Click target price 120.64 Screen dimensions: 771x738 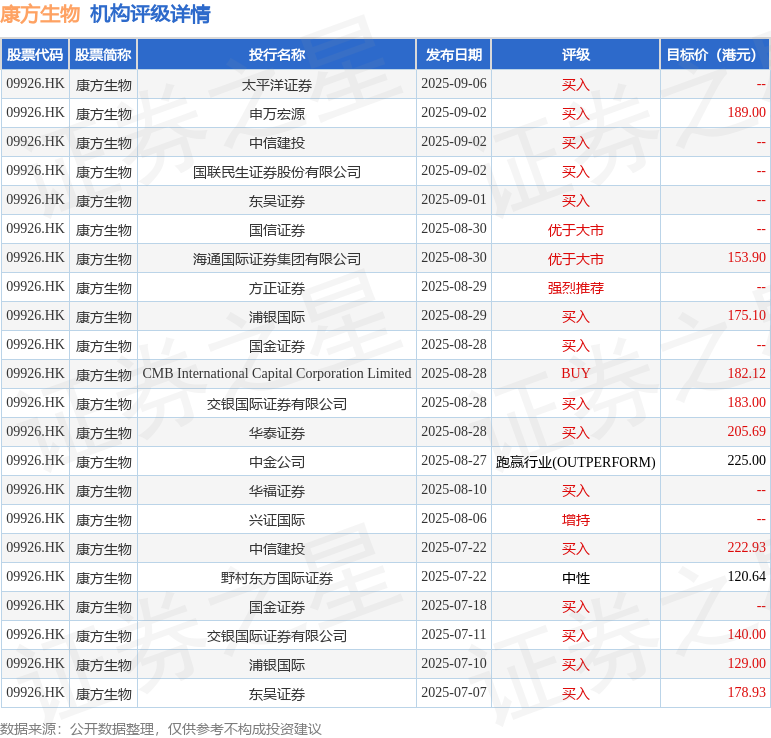coord(746,577)
